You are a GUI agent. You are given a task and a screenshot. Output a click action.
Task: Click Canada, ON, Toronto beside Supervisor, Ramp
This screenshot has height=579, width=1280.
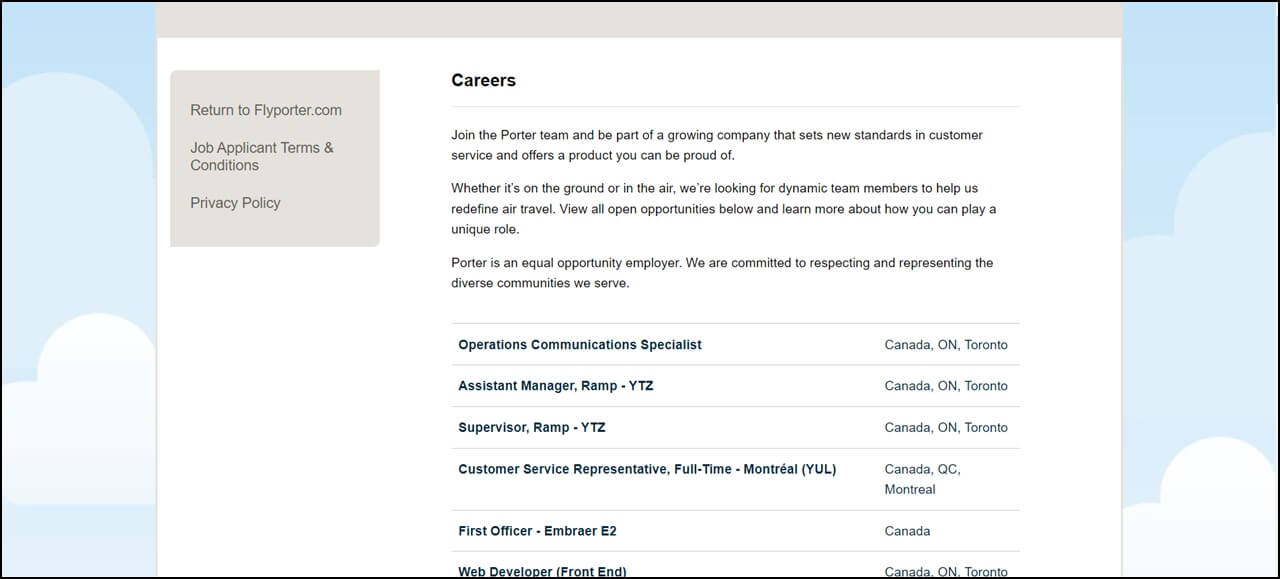point(946,428)
